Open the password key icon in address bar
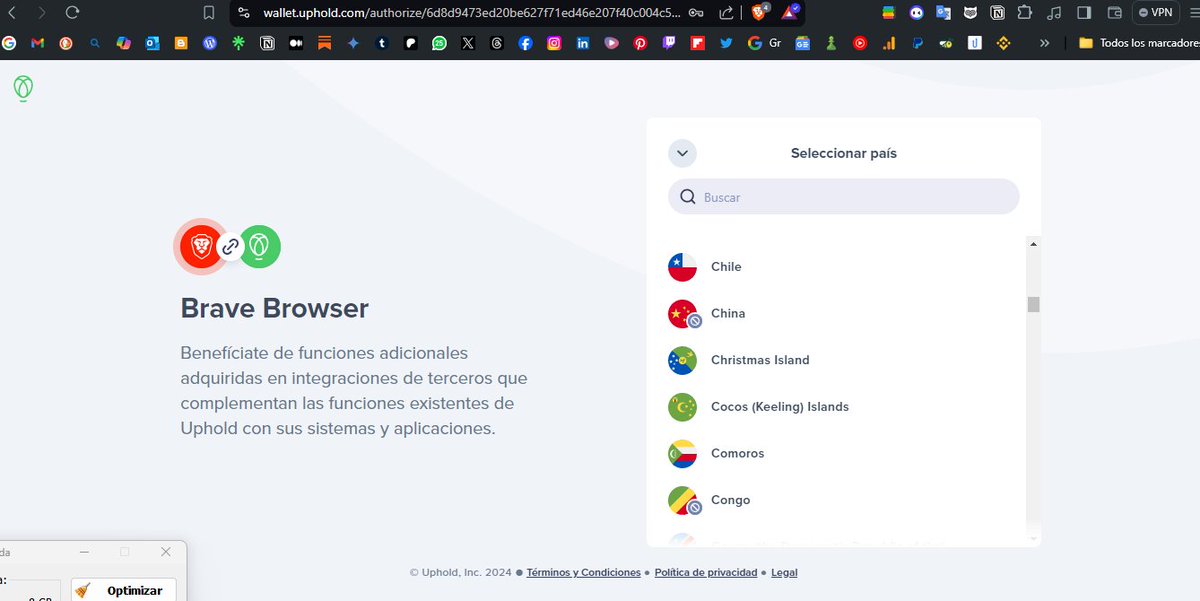Screen dimensions: 1200x601 point(696,13)
